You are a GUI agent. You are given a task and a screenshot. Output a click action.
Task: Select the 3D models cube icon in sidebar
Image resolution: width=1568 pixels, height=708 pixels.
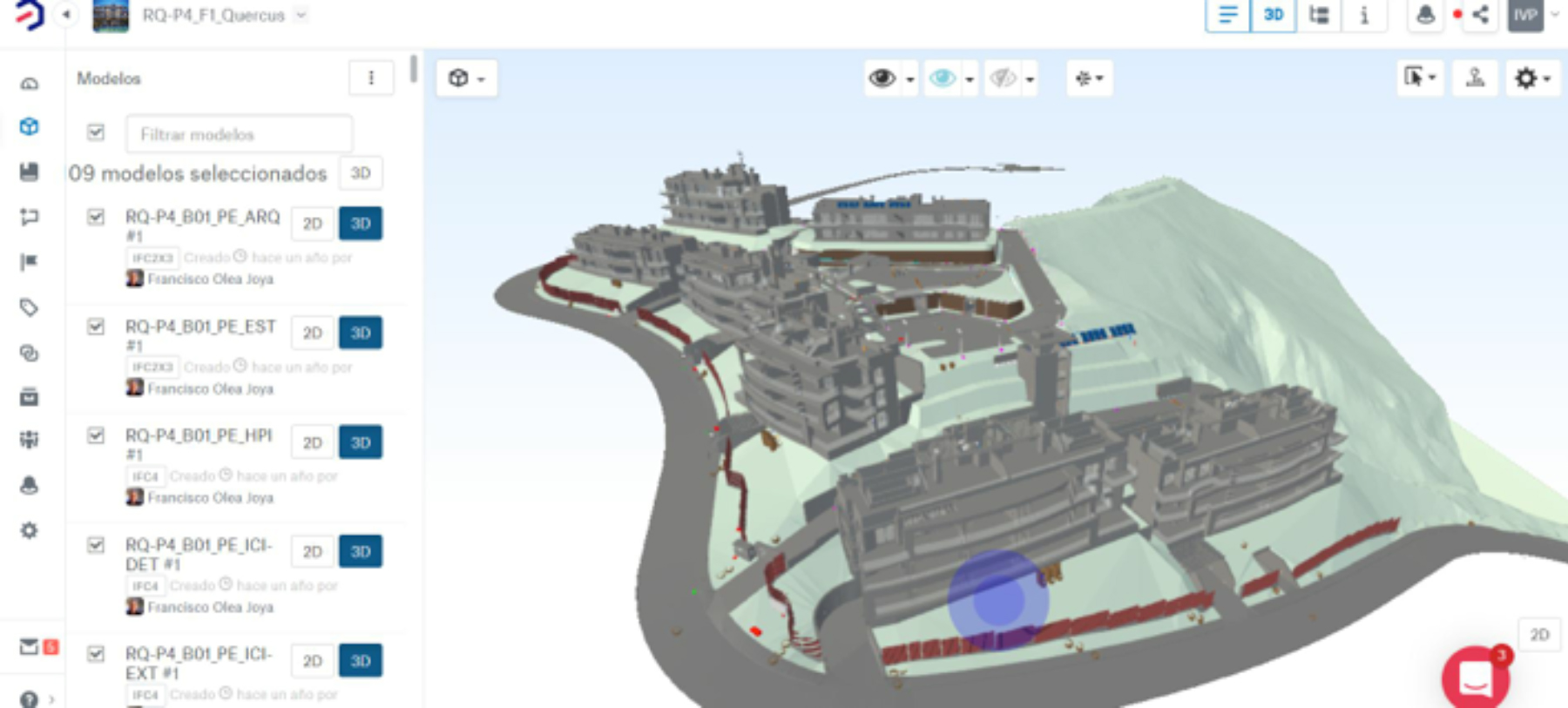click(x=30, y=126)
